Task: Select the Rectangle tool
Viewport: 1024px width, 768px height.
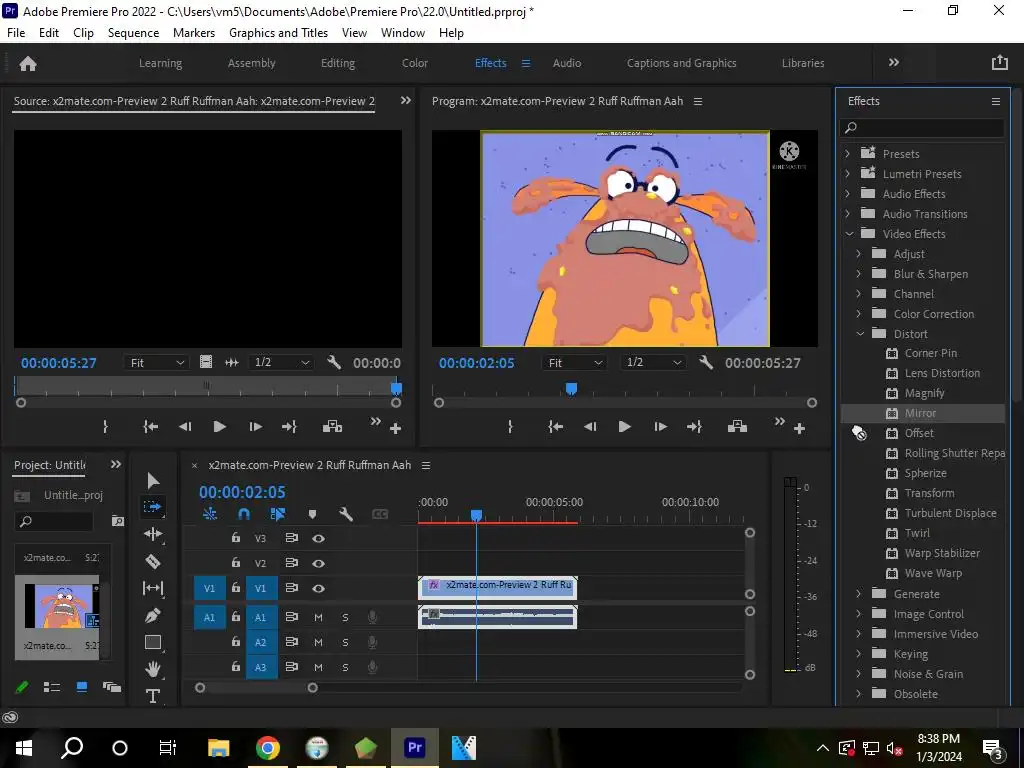Action: [x=153, y=643]
